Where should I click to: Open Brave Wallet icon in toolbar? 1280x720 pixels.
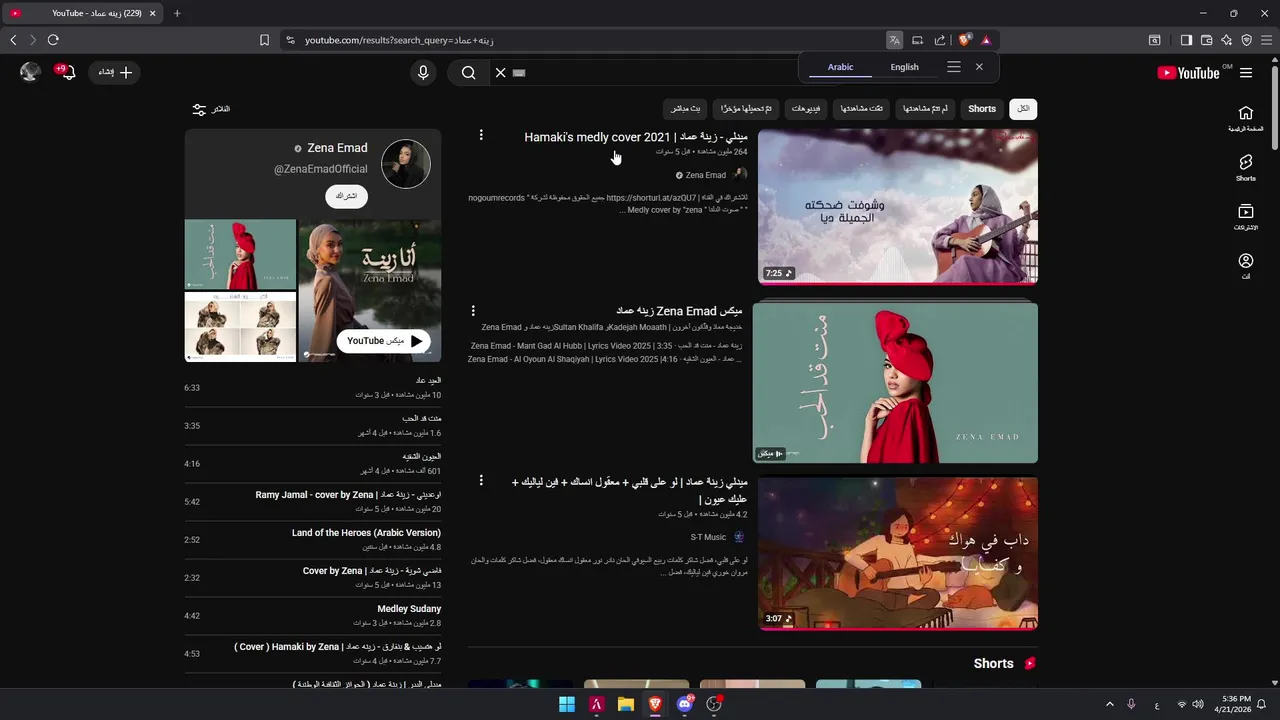pyautogui.click(x=1206, y=40)
